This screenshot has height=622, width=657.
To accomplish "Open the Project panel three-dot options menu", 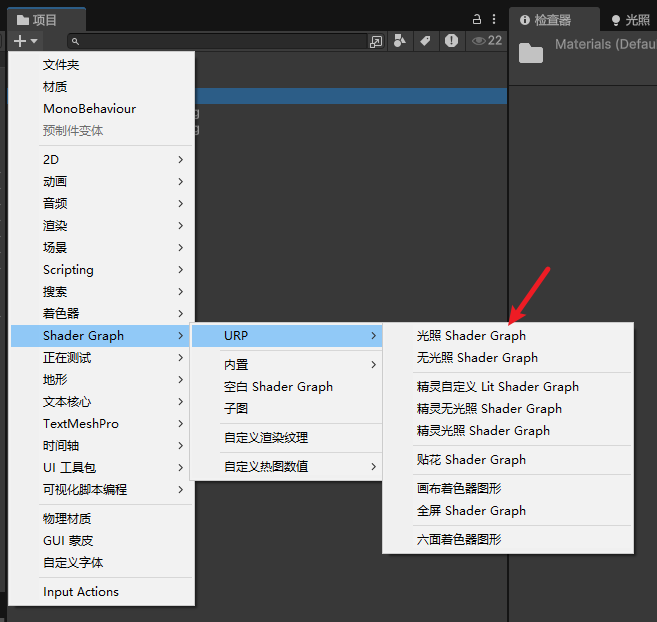I will 494,19.
